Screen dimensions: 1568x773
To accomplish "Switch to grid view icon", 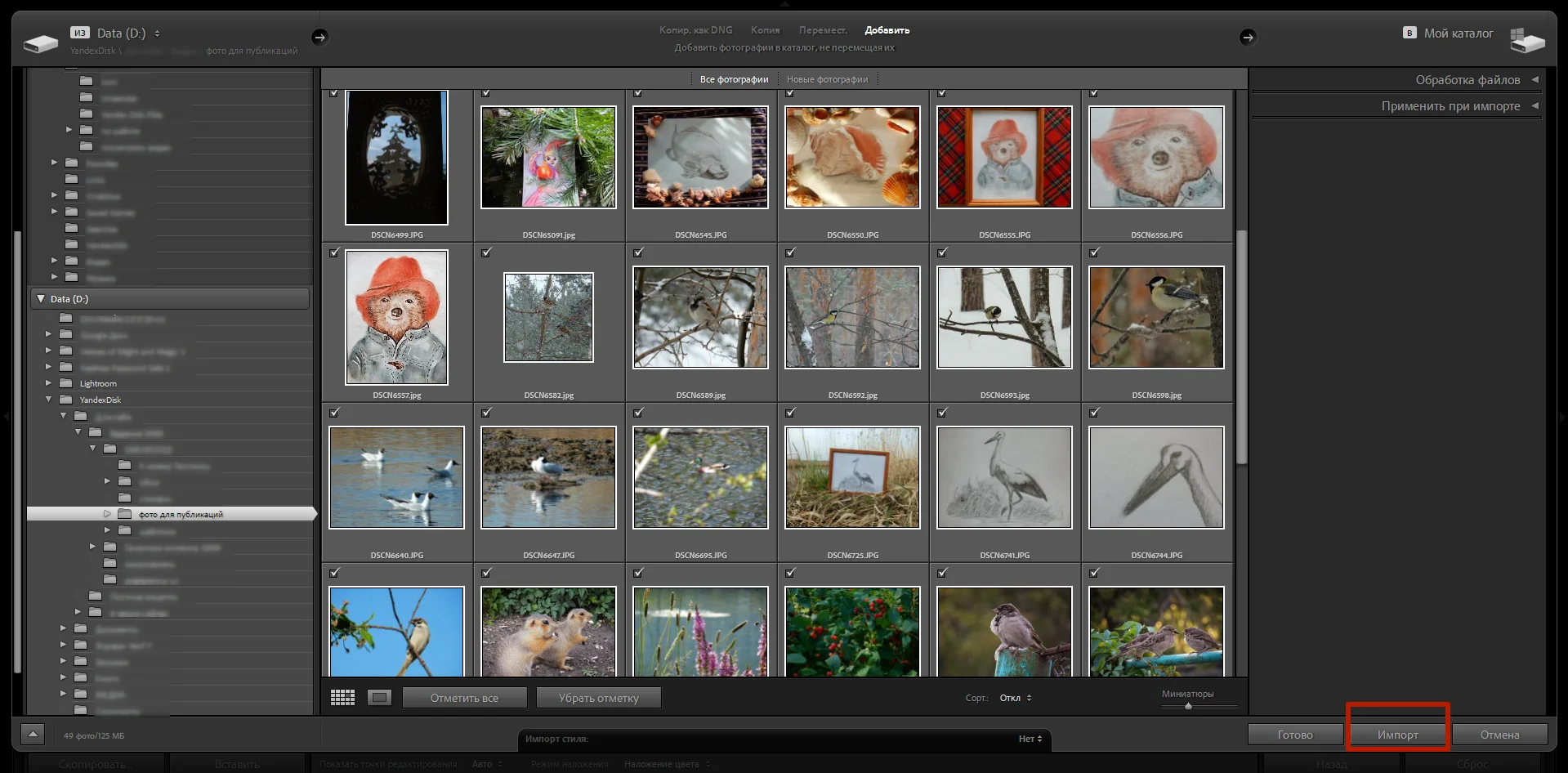I will [342, 697].
